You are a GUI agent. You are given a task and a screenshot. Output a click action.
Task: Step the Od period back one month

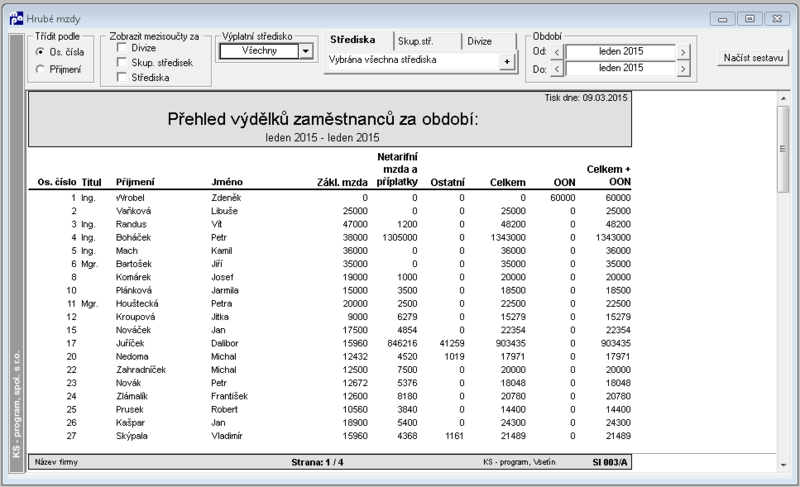point(557,52)
